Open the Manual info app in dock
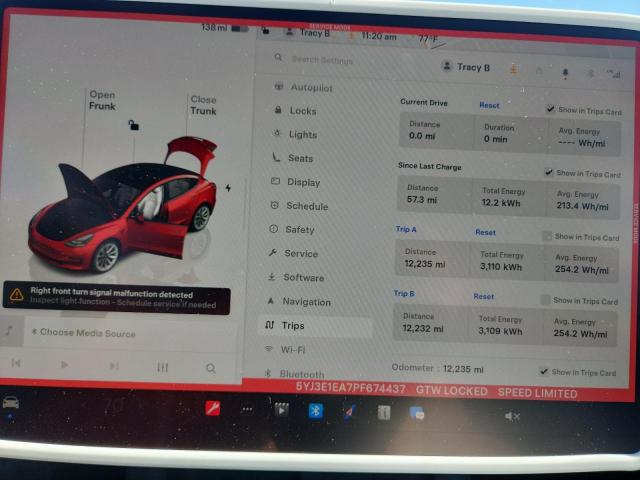This screenshot has width=640, height=480. coord(384,413)
